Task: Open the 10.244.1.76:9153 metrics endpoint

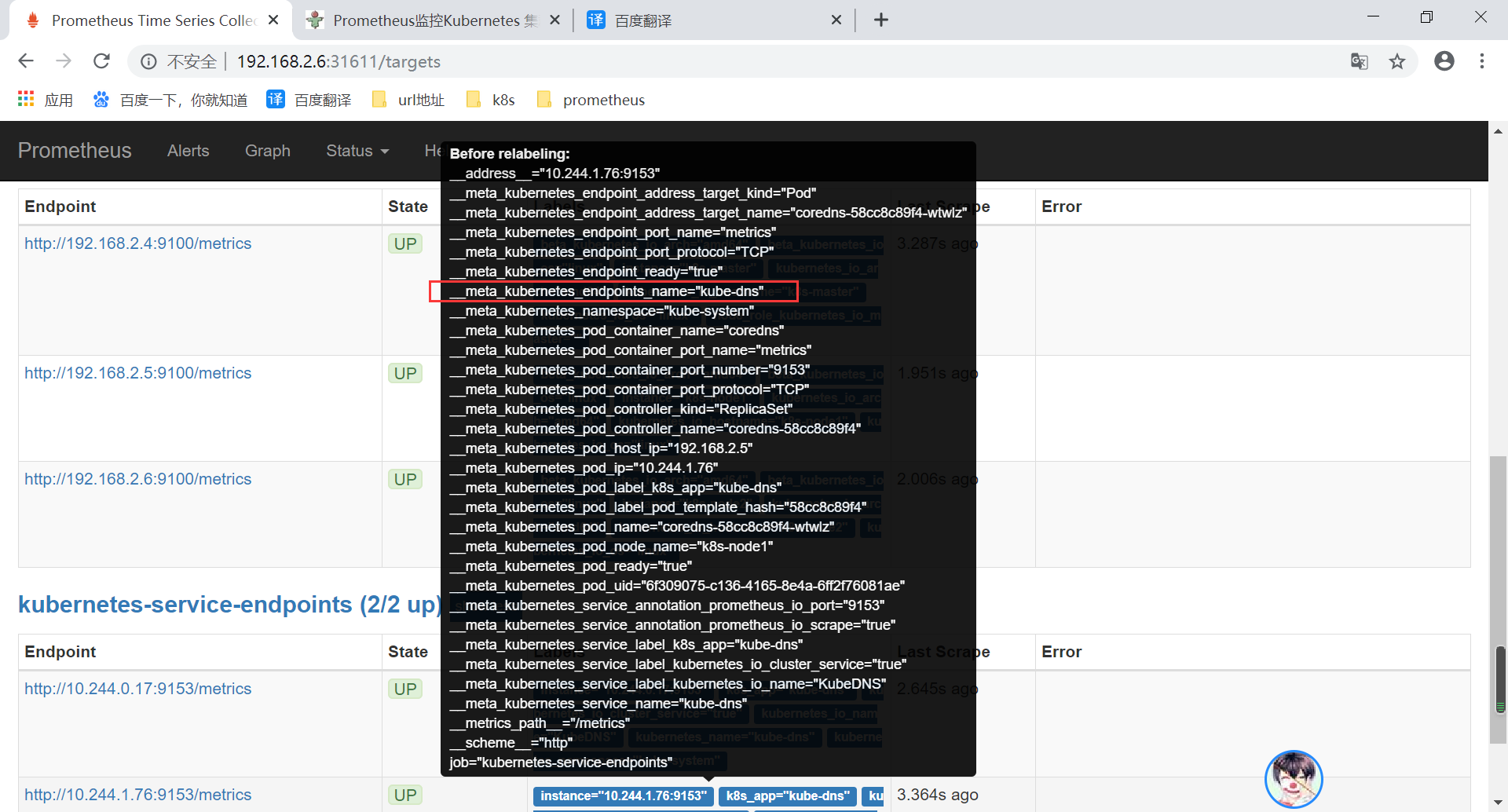Action: [138, 795]
